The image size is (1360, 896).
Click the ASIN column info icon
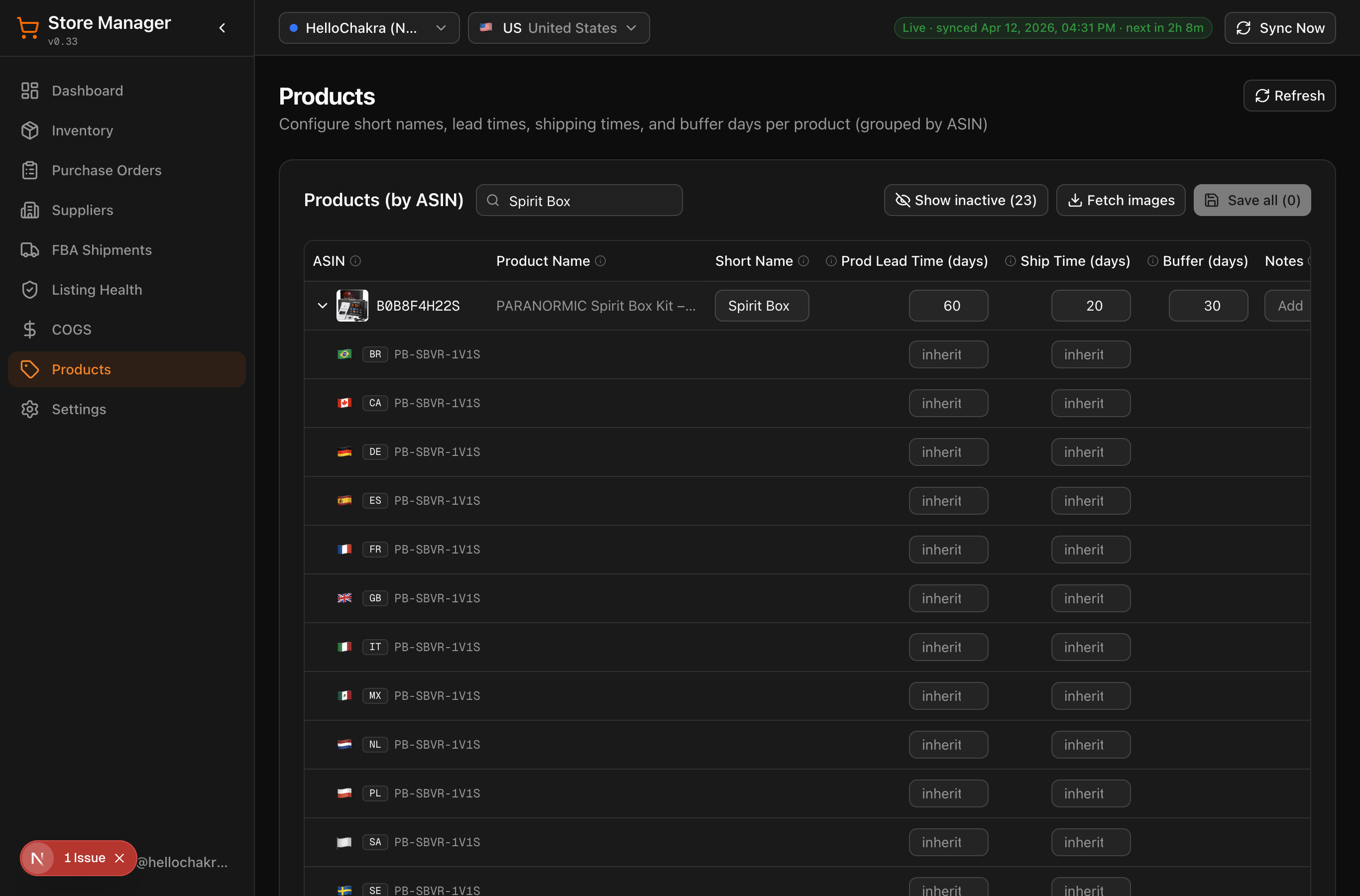click(x=355, y=260)
